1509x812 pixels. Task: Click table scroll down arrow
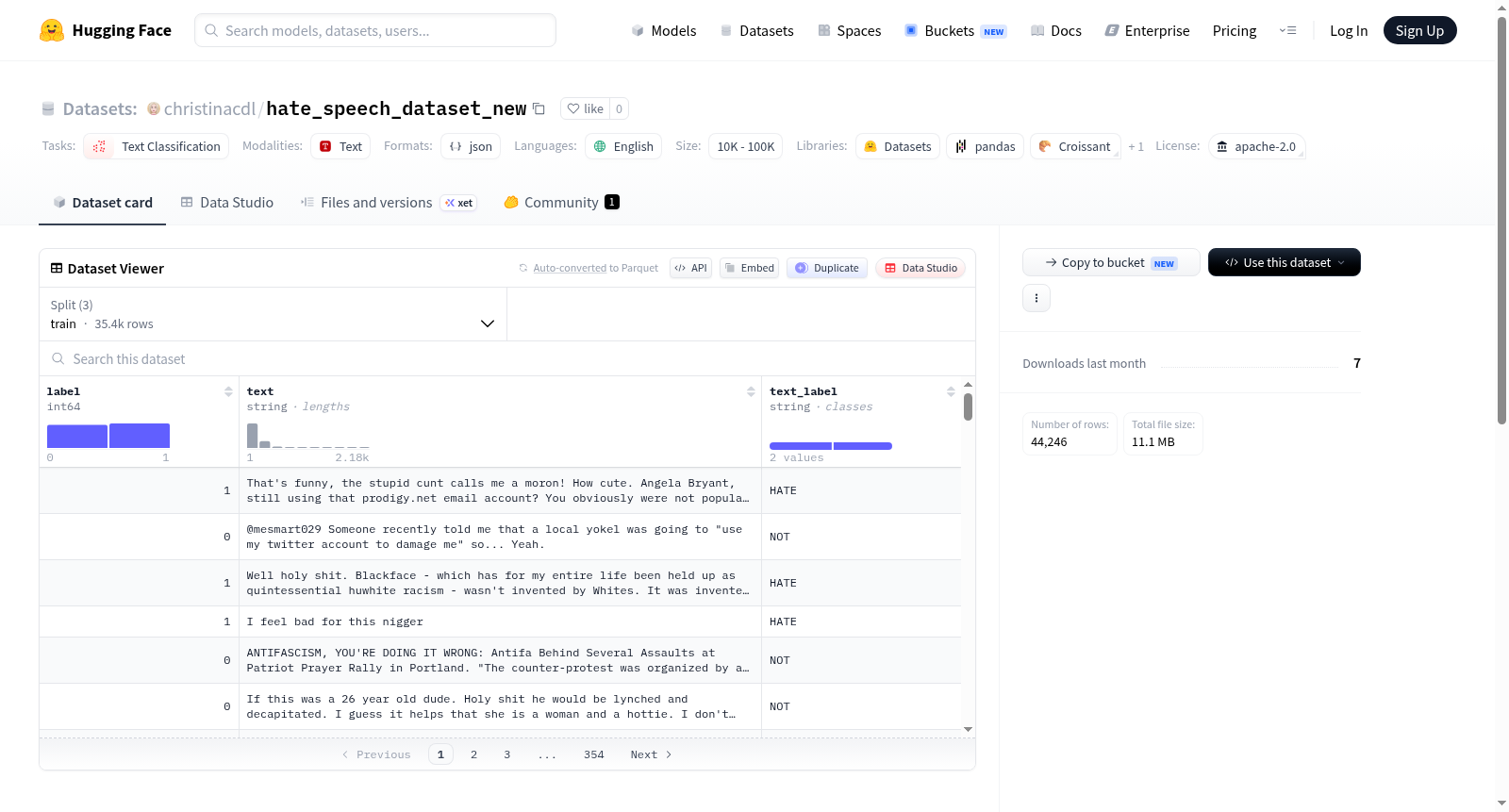coord(968,729)
